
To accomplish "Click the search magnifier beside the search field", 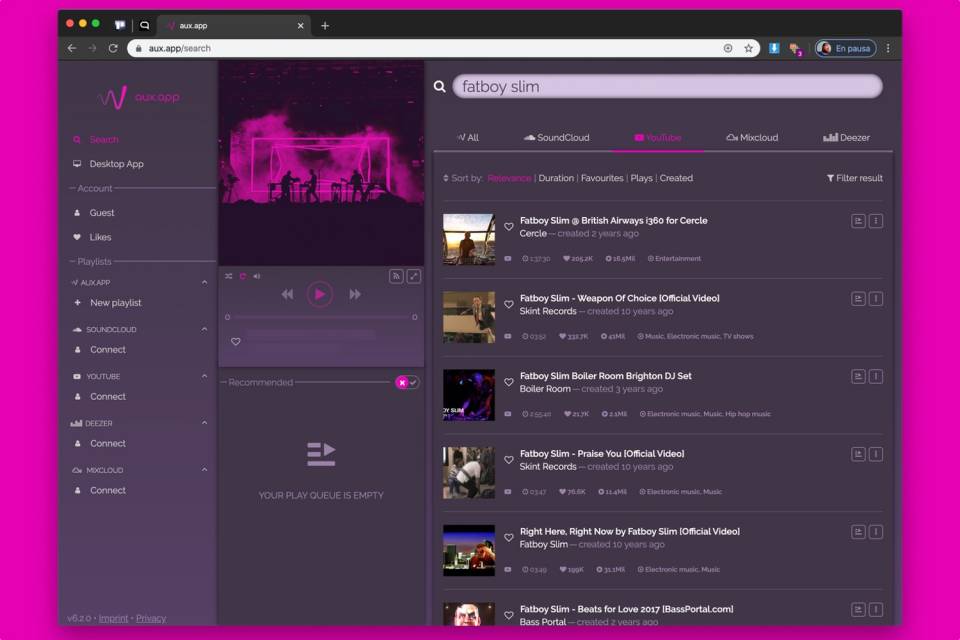I will point(440,87).
